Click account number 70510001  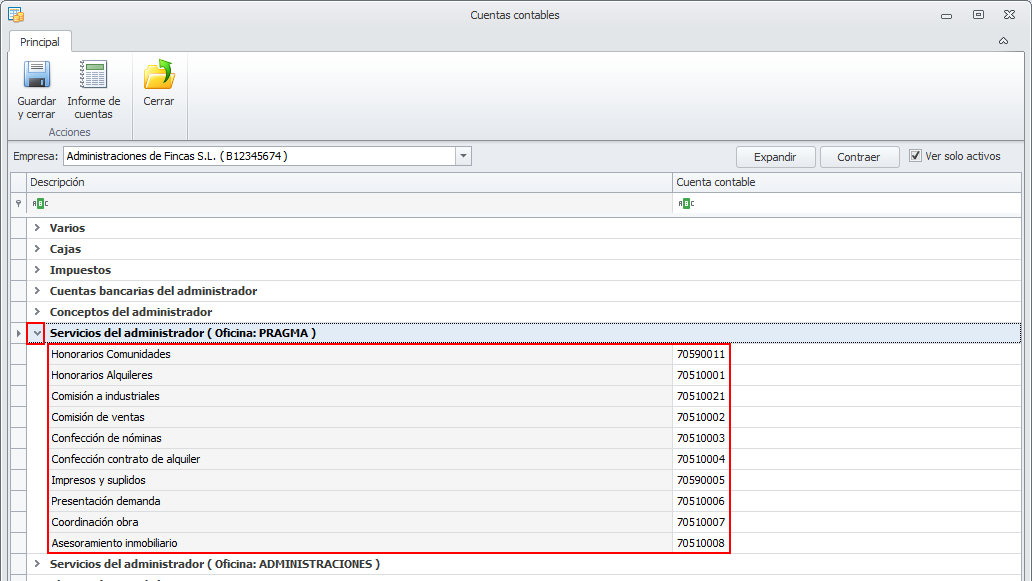[700, 375]
